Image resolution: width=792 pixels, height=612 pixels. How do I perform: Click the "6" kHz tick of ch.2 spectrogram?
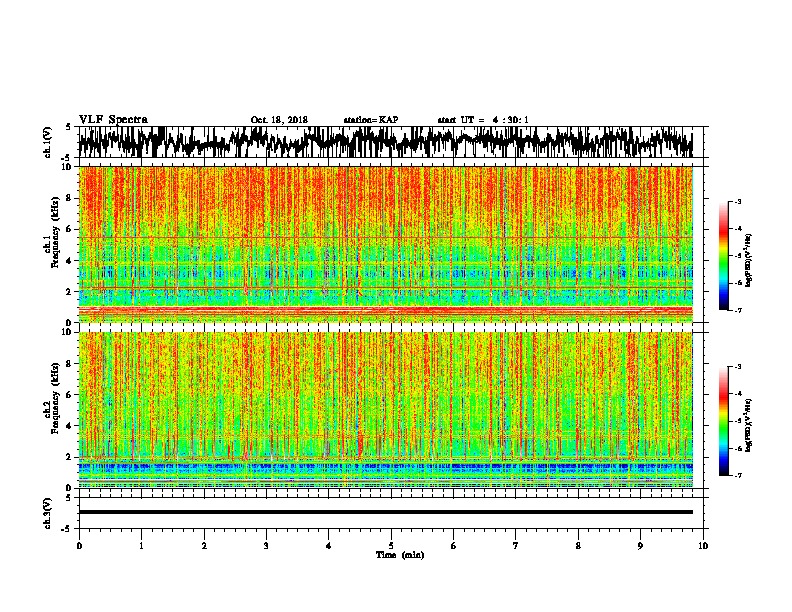pyautogui.click(x=70, y=394)
